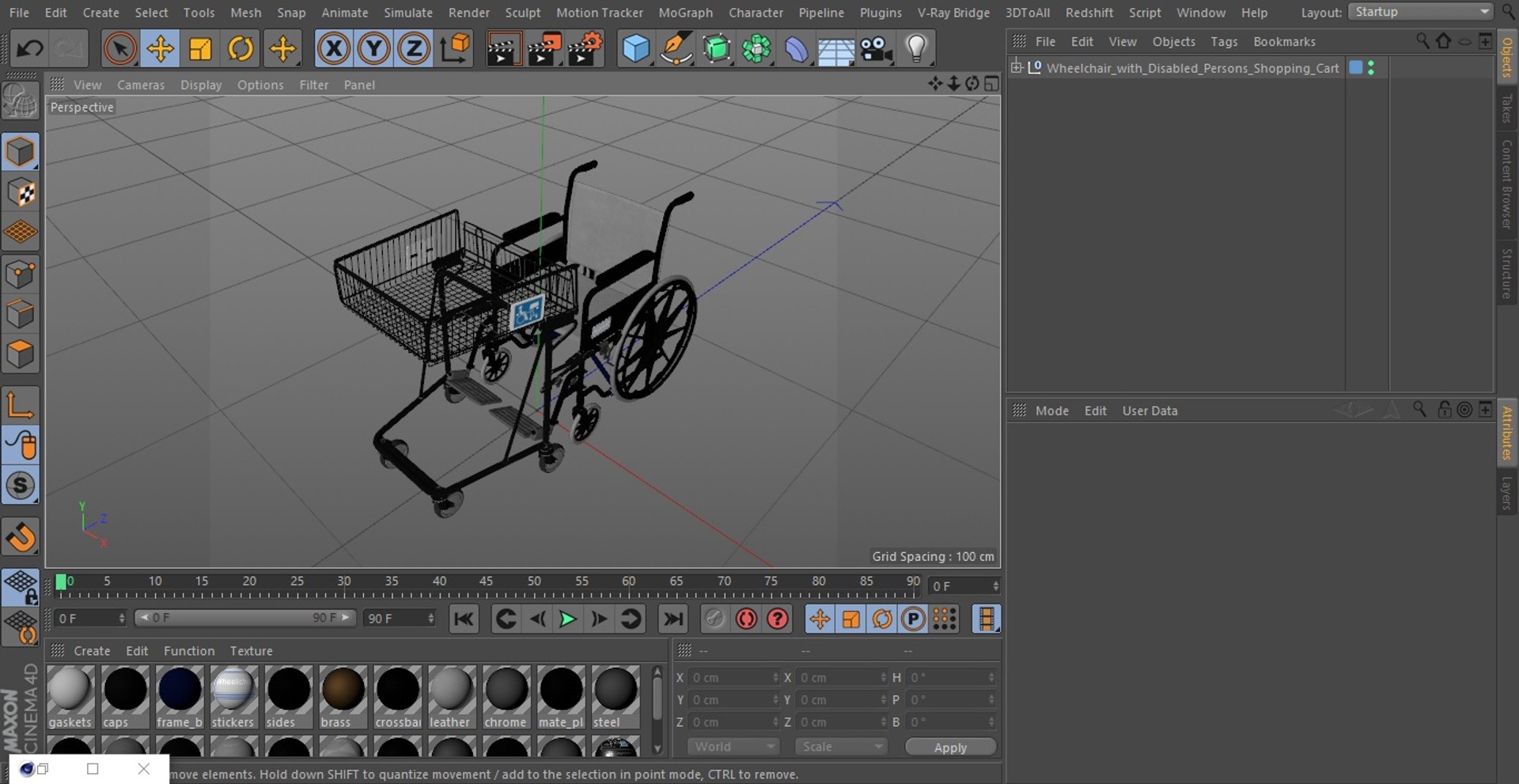The height and width of the screenshot is (784, 1519).
Task: Click the Apply button
Action: pos(950,748)
